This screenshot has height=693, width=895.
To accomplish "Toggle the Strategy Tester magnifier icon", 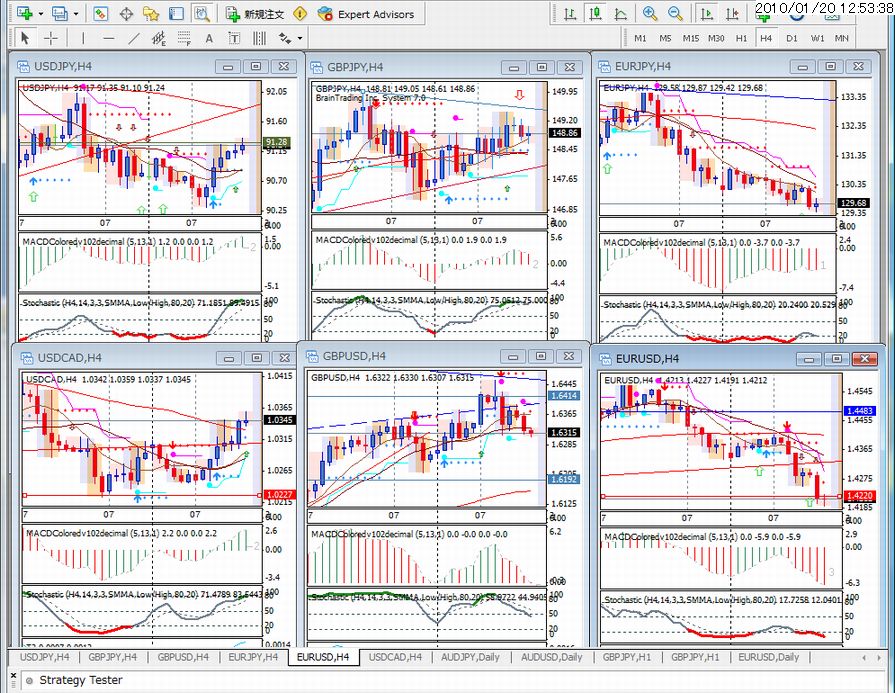I will (x=201, y=14).
